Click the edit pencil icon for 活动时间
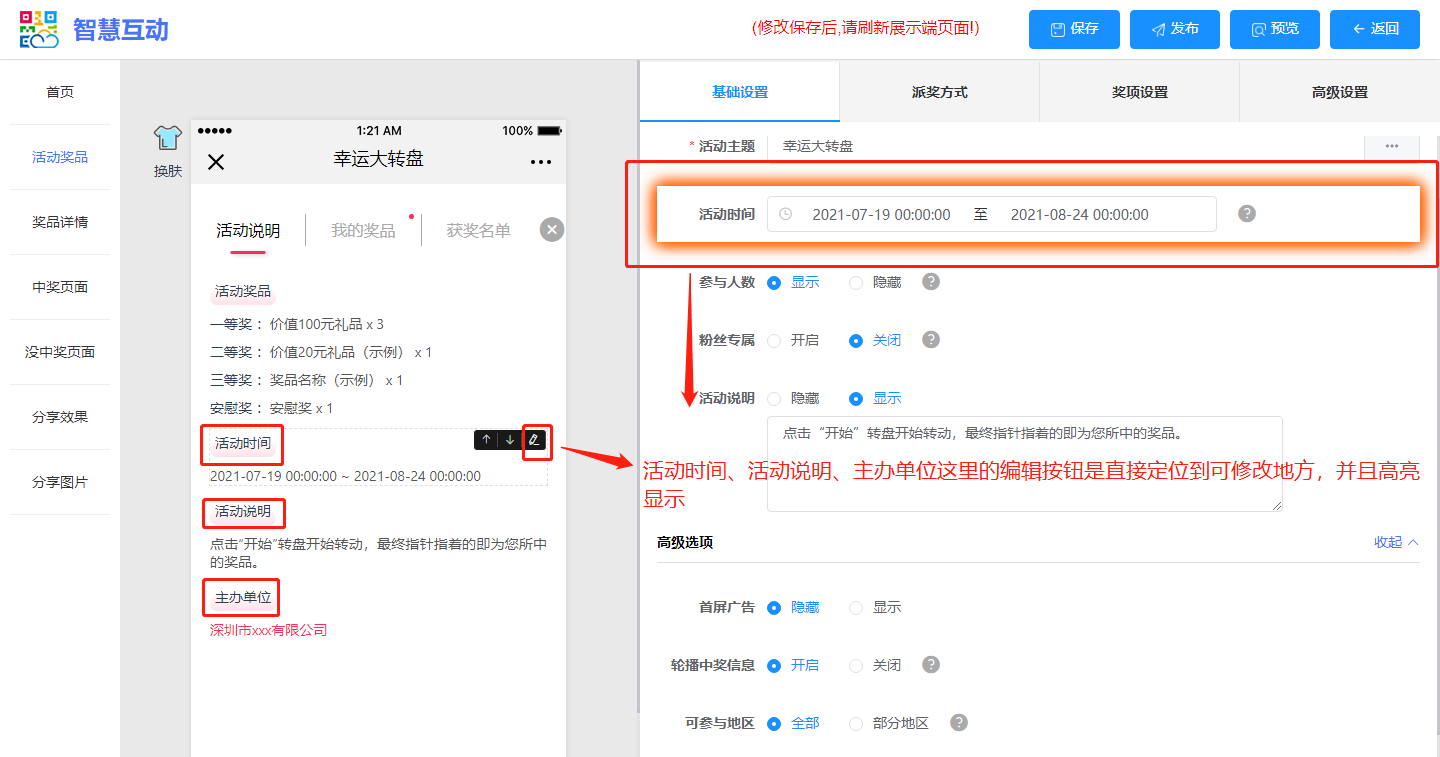This screenshot has width=1440, height=757. point(535,440)
